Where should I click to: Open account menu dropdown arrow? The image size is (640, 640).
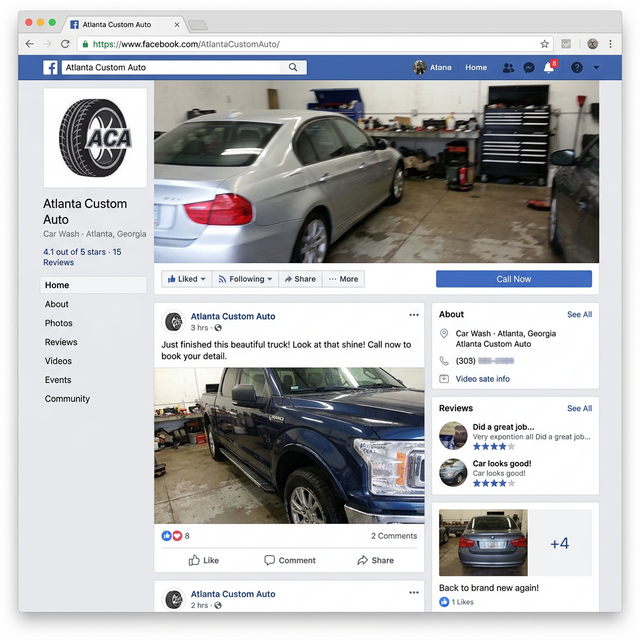(x=596, y=68)
